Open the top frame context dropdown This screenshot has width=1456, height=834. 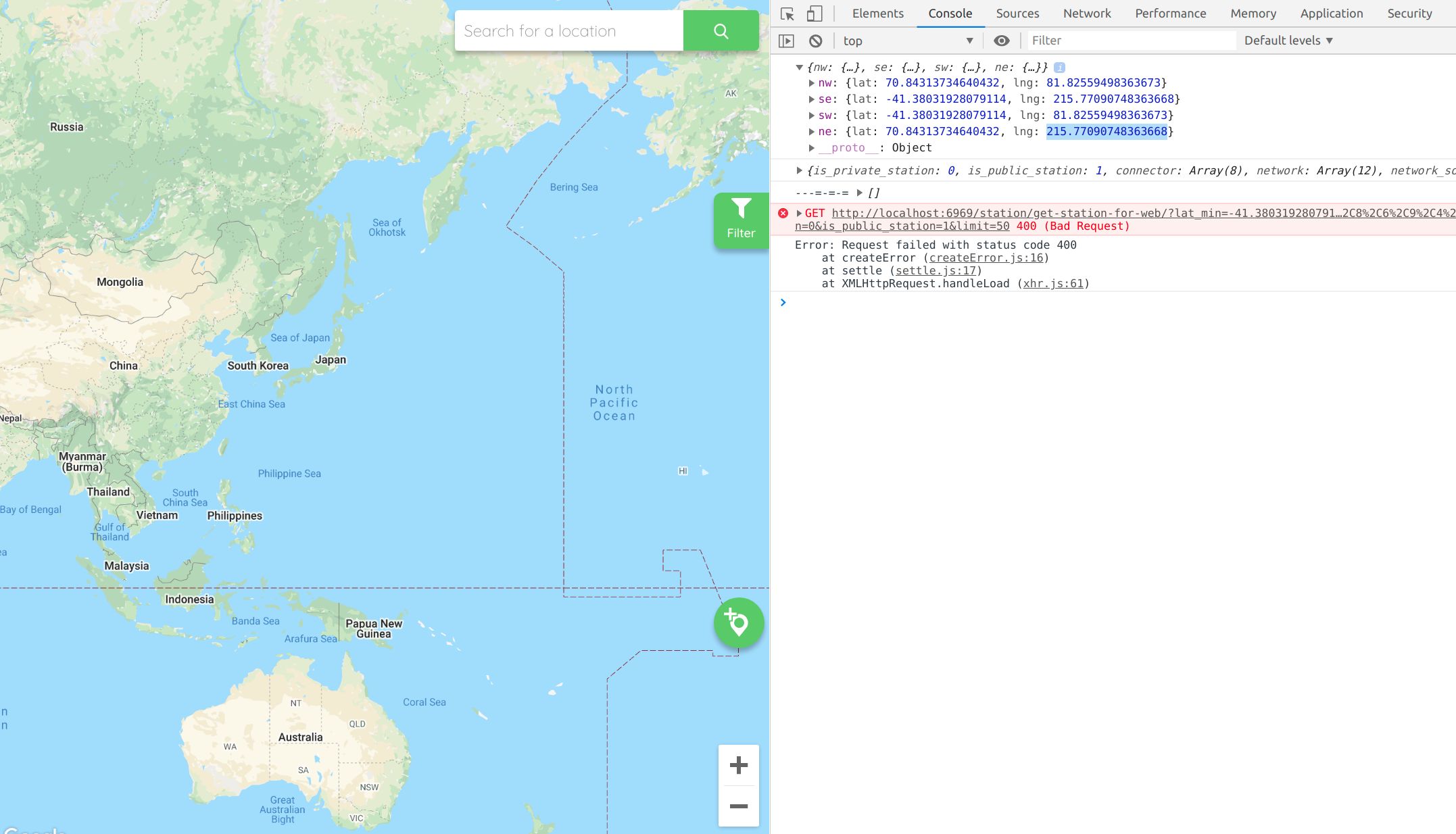907,41
